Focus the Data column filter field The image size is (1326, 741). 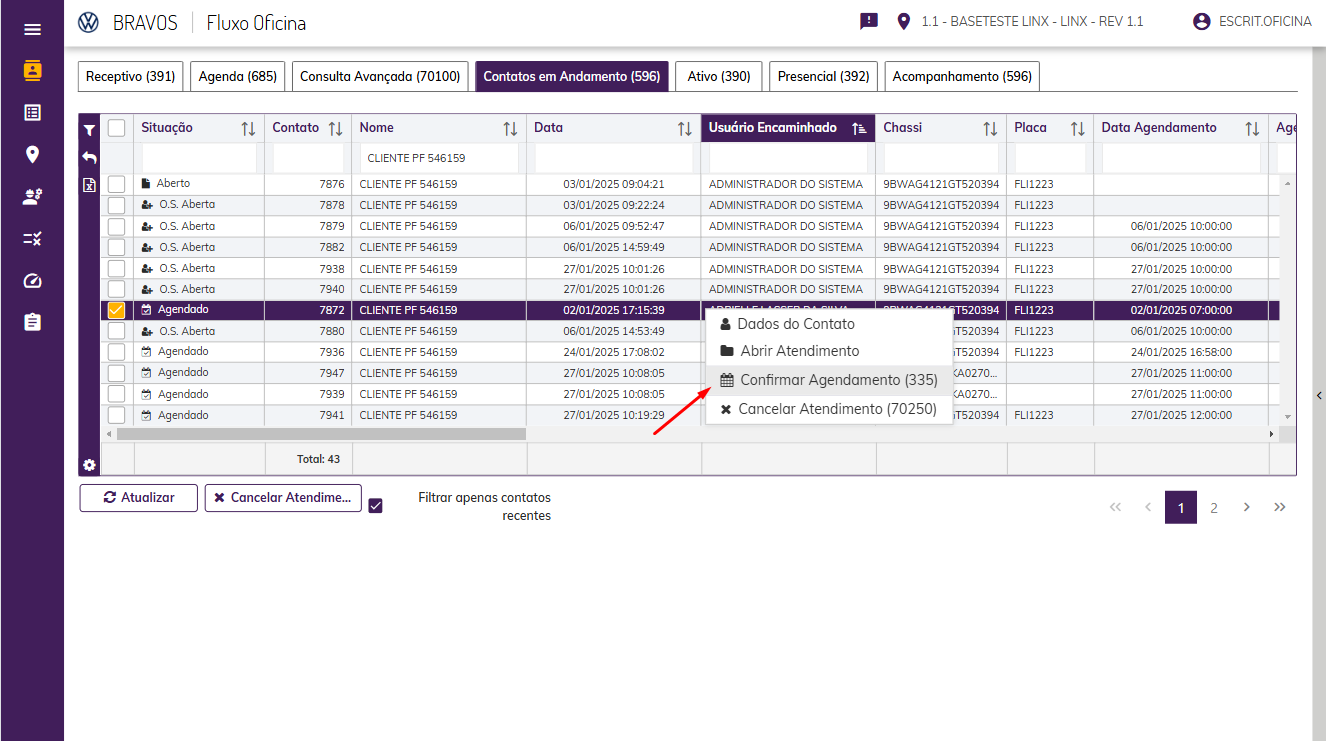[x=614, y=158]
